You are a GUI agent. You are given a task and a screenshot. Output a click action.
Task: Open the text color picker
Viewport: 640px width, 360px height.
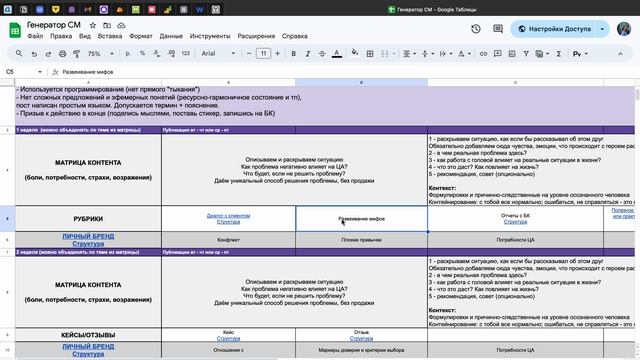coord(337,53)
